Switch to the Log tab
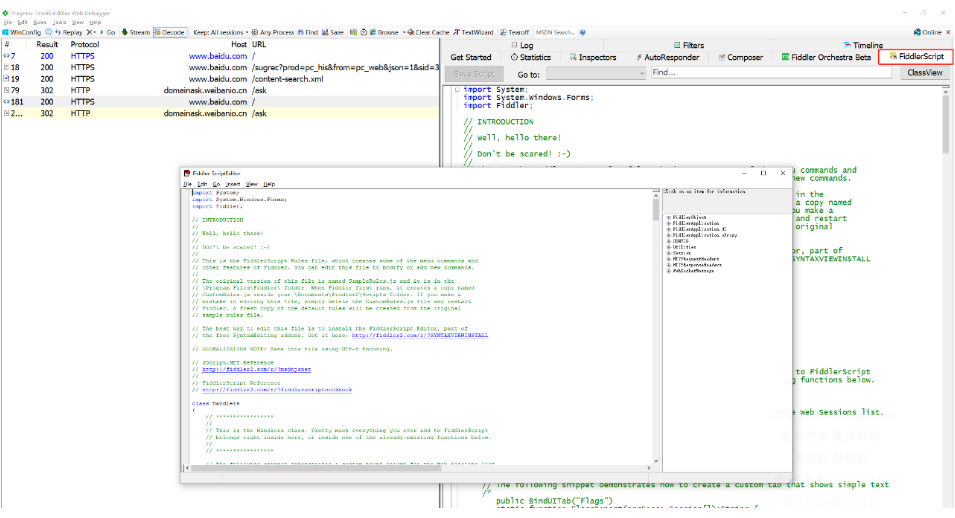Screen dimensions: 955x518 point(523,45)
